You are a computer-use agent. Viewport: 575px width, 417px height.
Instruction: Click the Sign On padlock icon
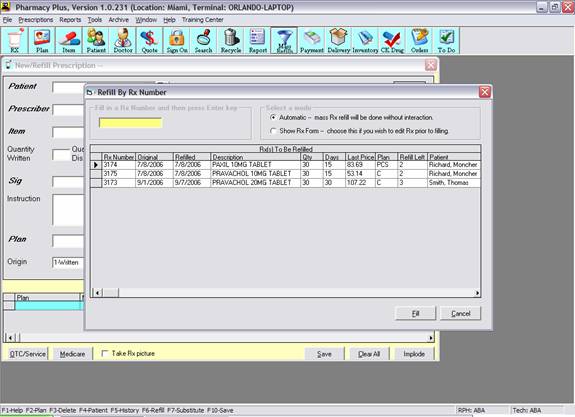click(177, 40)
